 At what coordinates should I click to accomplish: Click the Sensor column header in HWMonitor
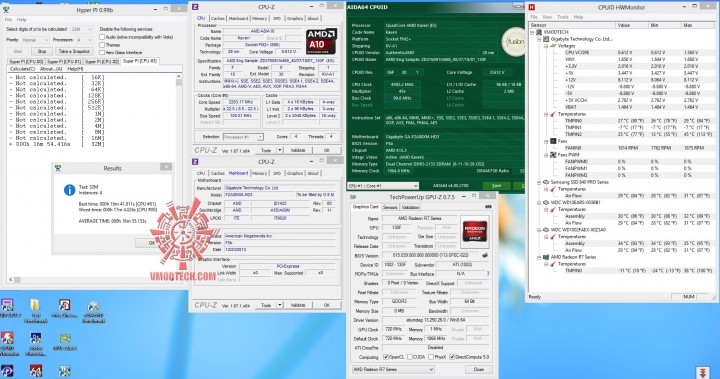tap(573, 25)
